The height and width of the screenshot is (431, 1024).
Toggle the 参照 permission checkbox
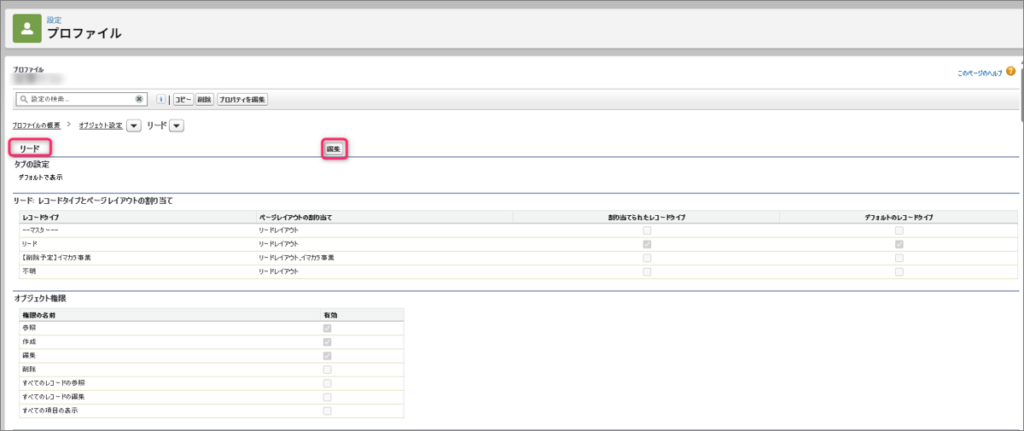(x=327, y=328)
